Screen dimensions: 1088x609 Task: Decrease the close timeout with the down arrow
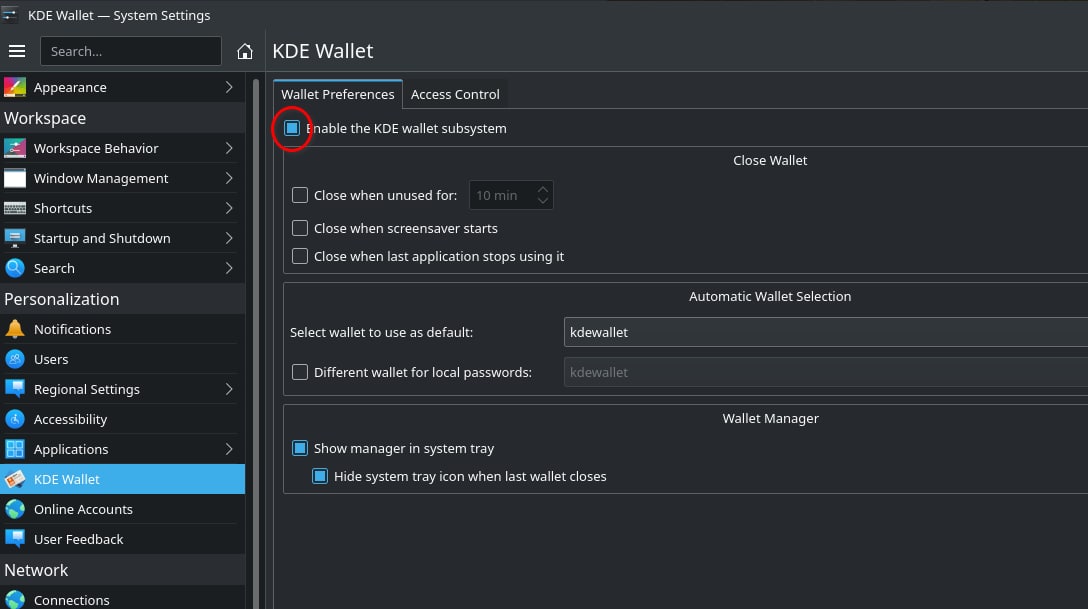pos(543,201)
